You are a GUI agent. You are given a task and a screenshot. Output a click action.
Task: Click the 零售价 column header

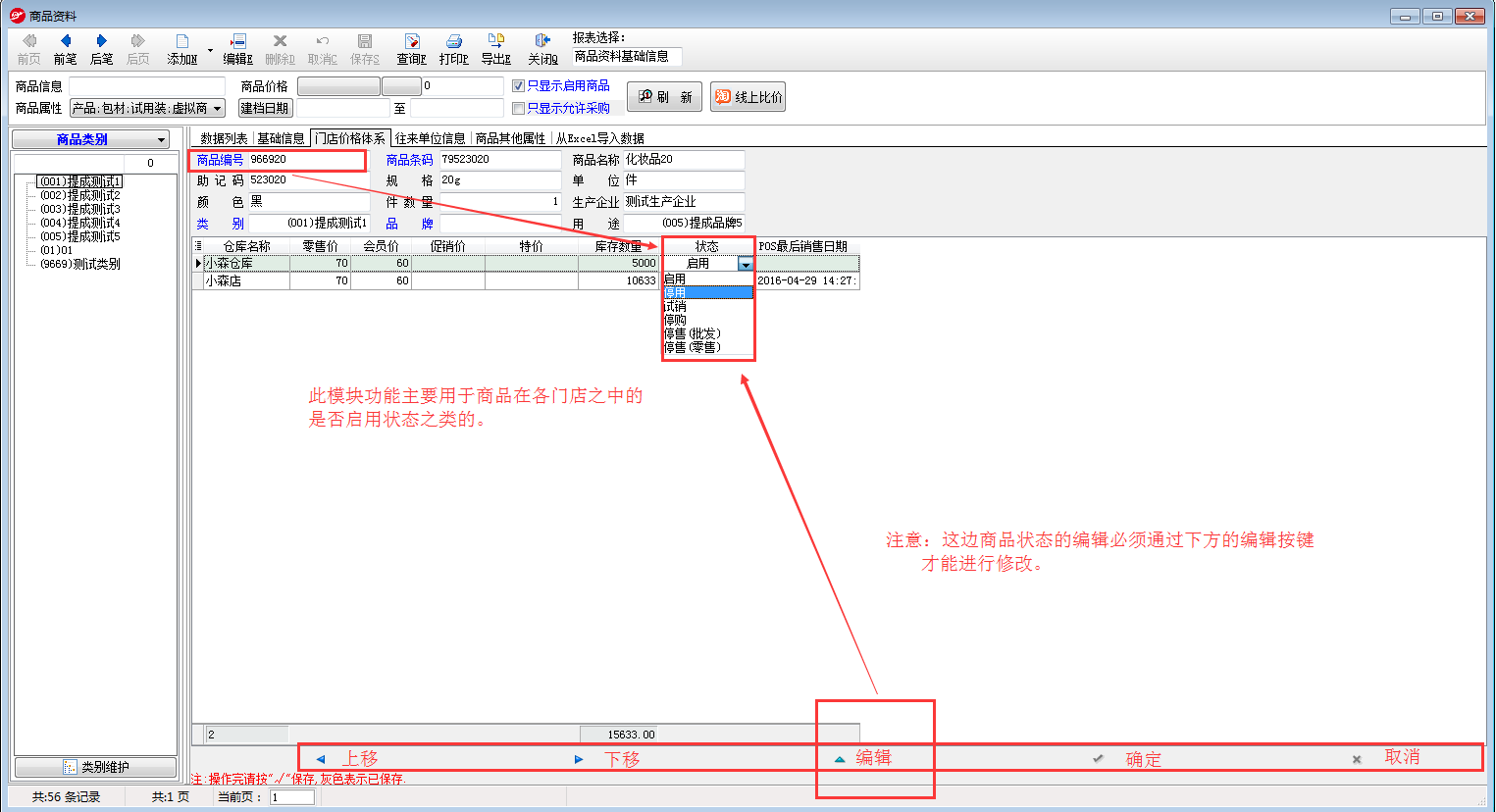[321, 247]
